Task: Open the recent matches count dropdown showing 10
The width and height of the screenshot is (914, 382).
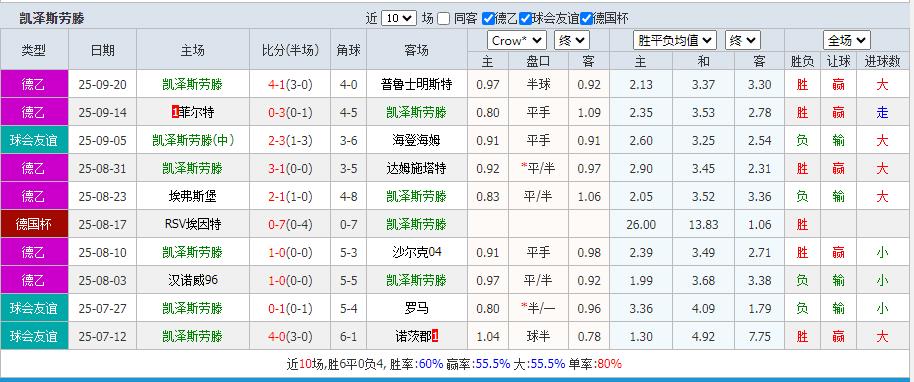Action: [399, 19]
